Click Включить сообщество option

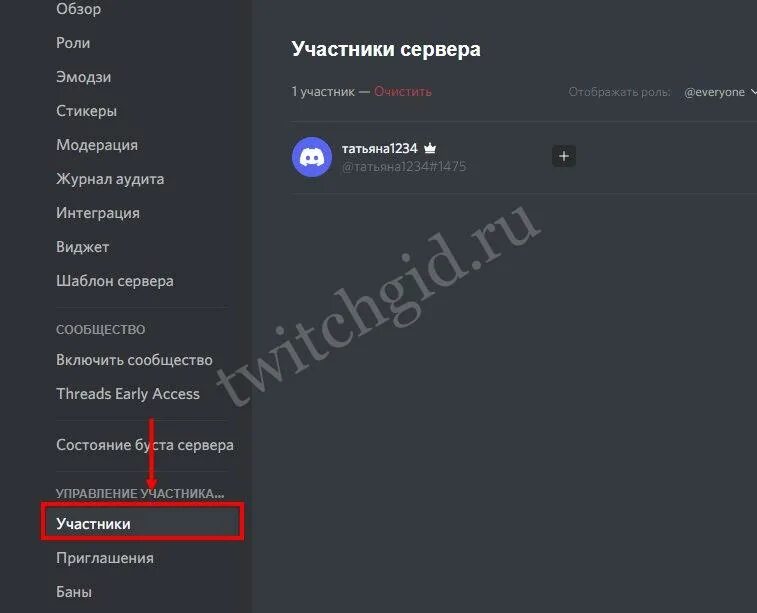tap(134, 360)
